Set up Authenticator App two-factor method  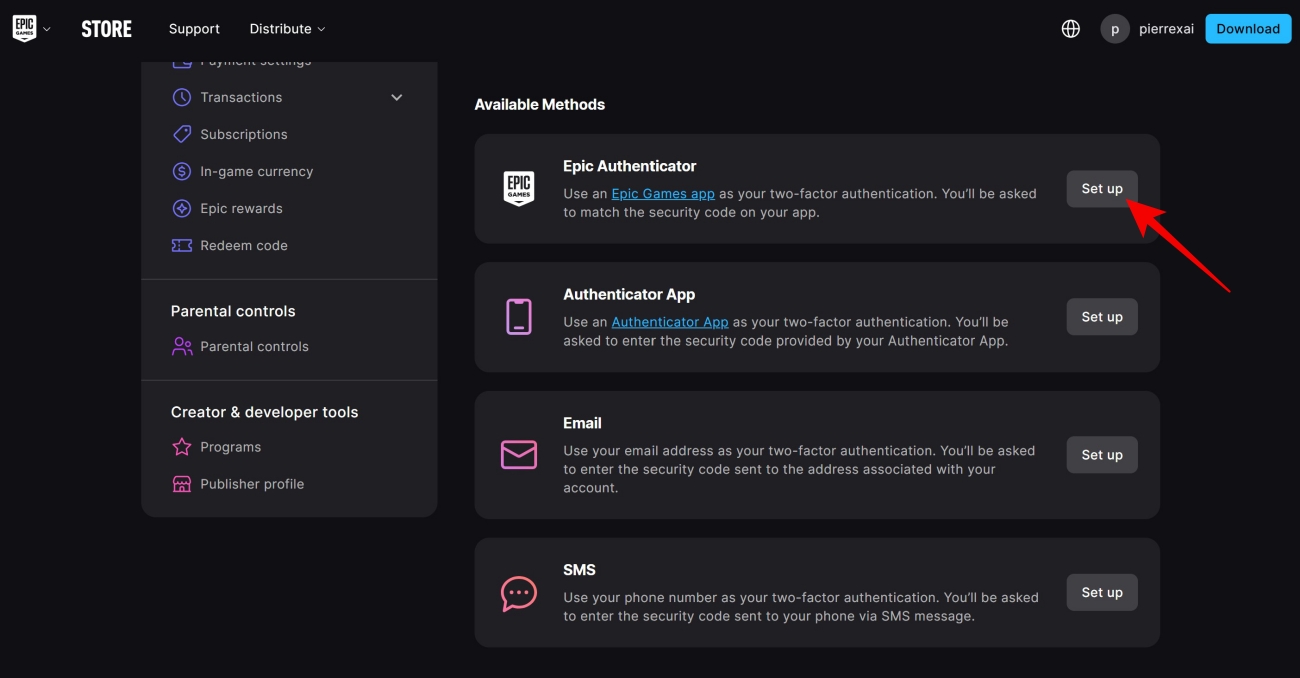(x=1102, y=317)
